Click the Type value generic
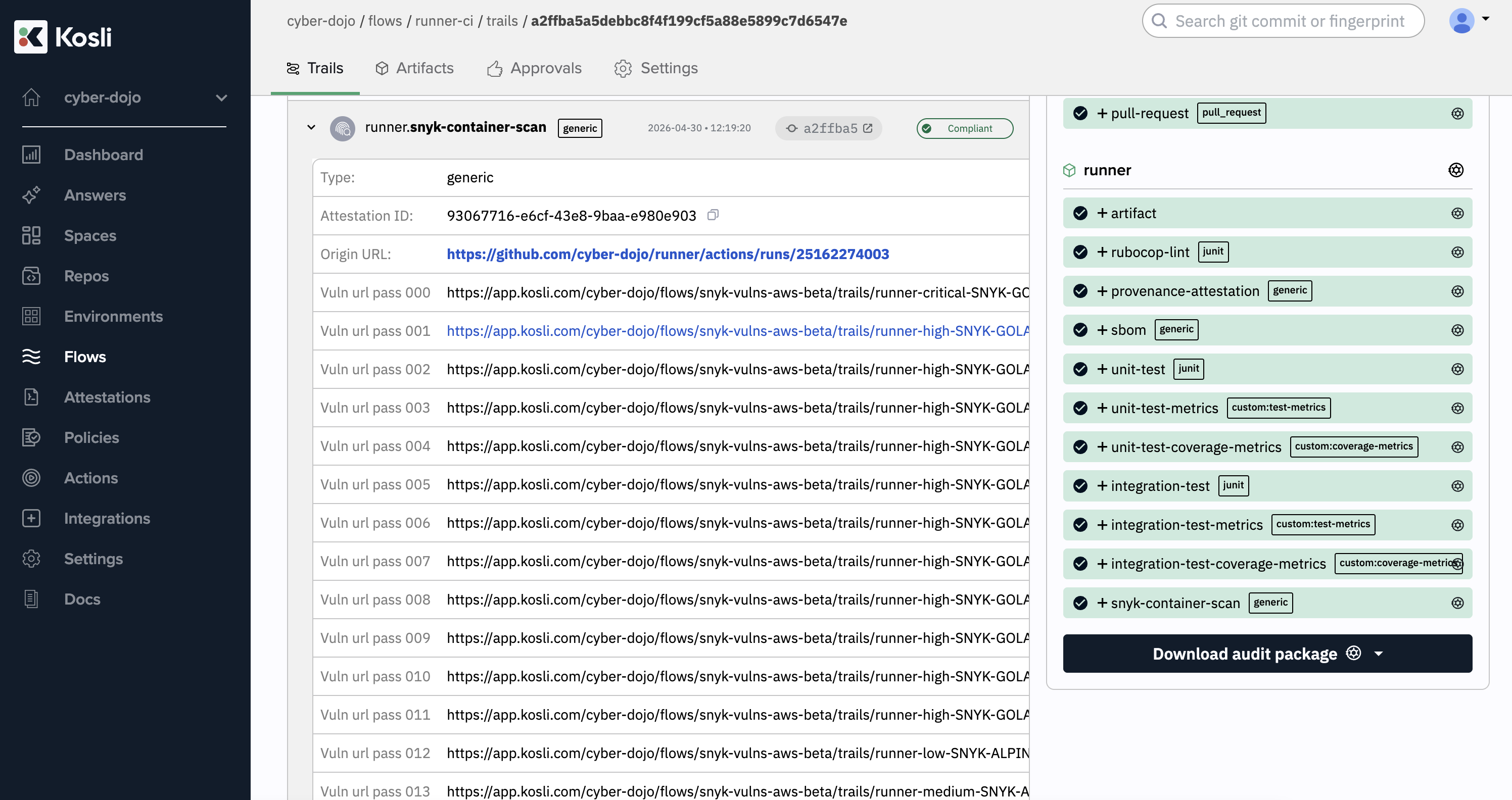This screenshot has width=1512, height=800. click(x=469, y=178)
